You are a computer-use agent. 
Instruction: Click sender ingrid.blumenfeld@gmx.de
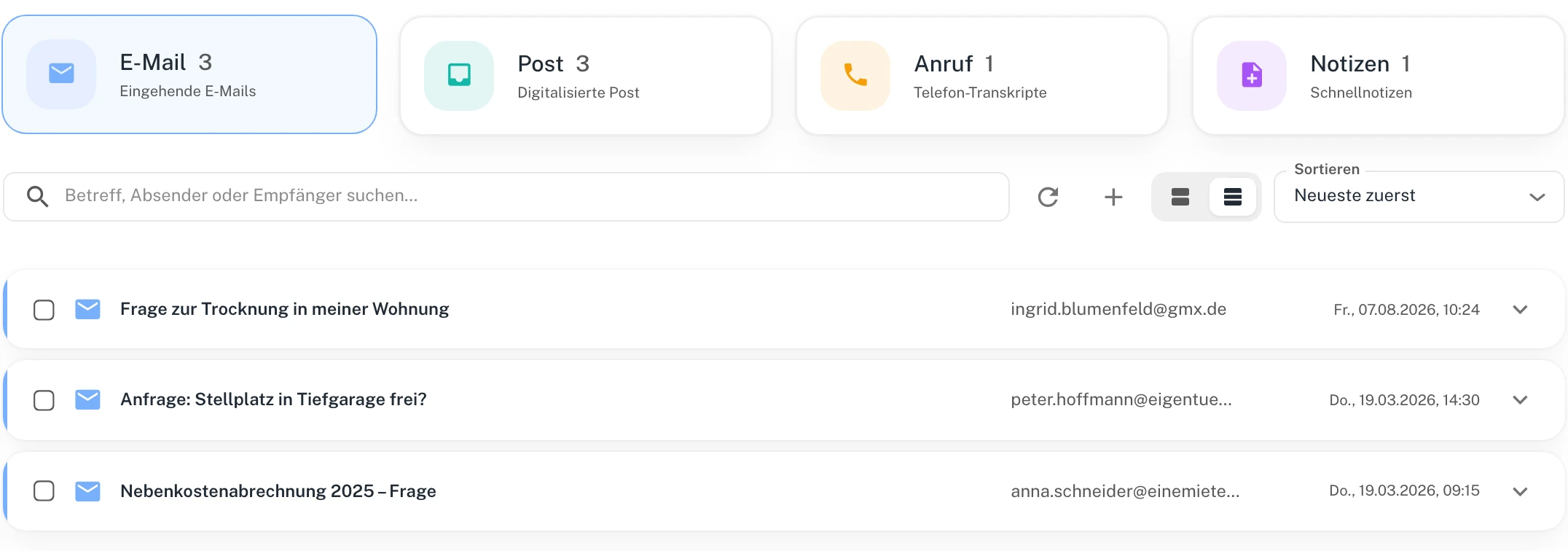click(1118, 309)
